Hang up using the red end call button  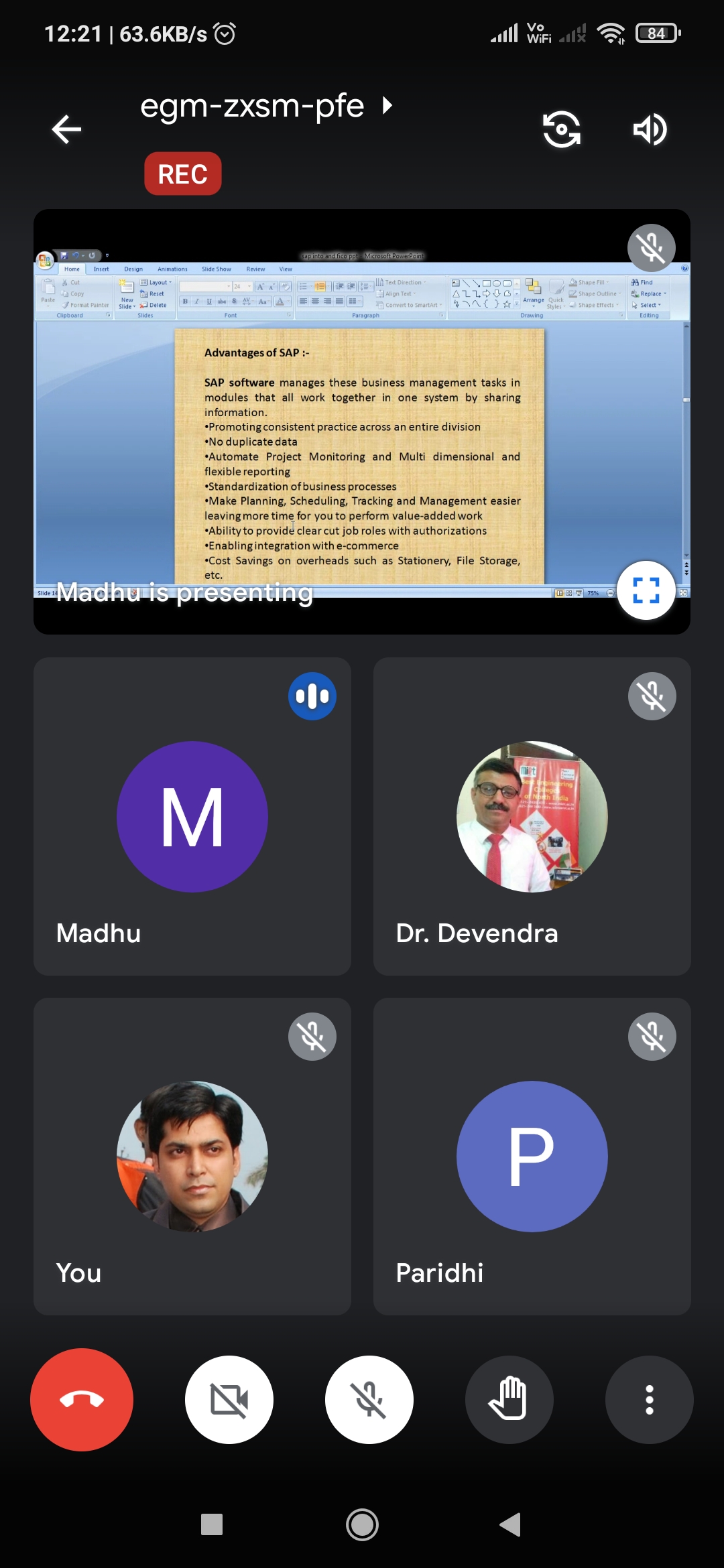tap(82, 1399)
